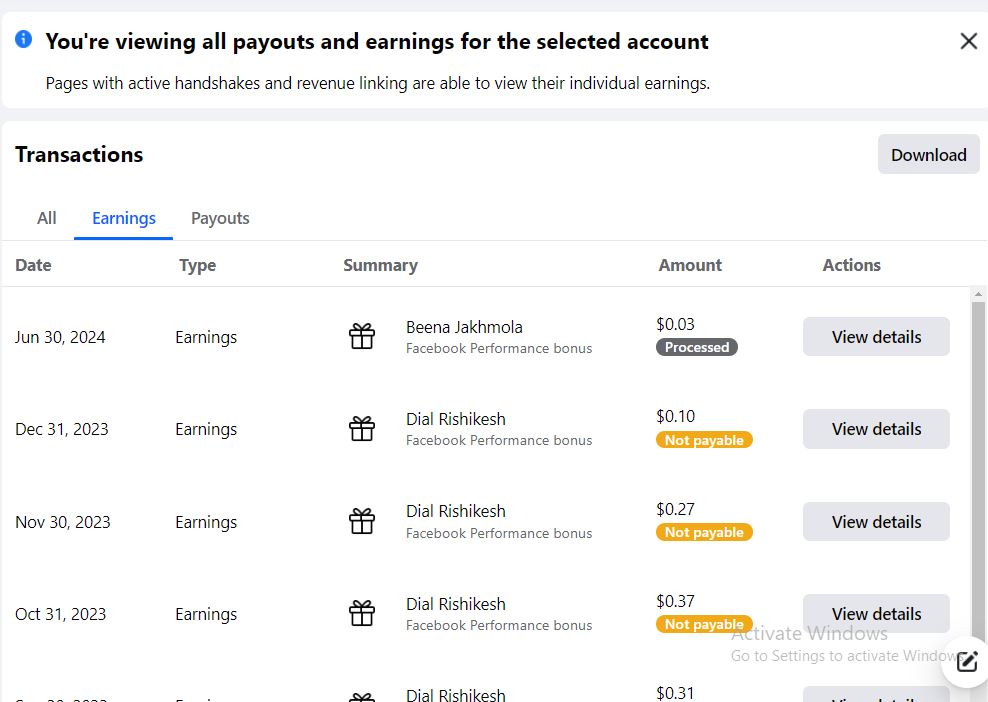
Task: View details for Dec 31, 2023 earning
Action: click(876, 429)
